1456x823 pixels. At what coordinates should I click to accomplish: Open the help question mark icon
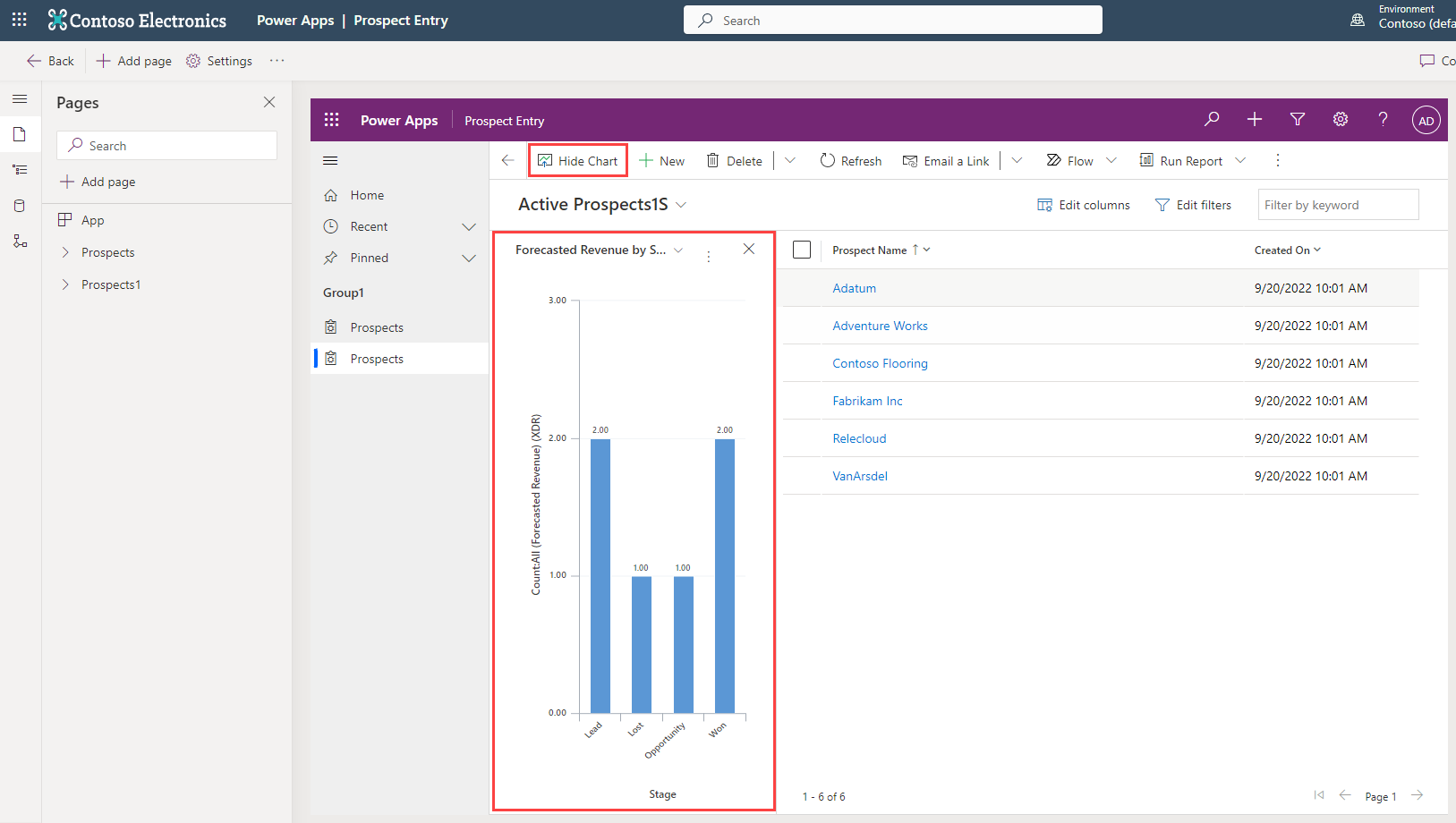tap(1384, 119)
